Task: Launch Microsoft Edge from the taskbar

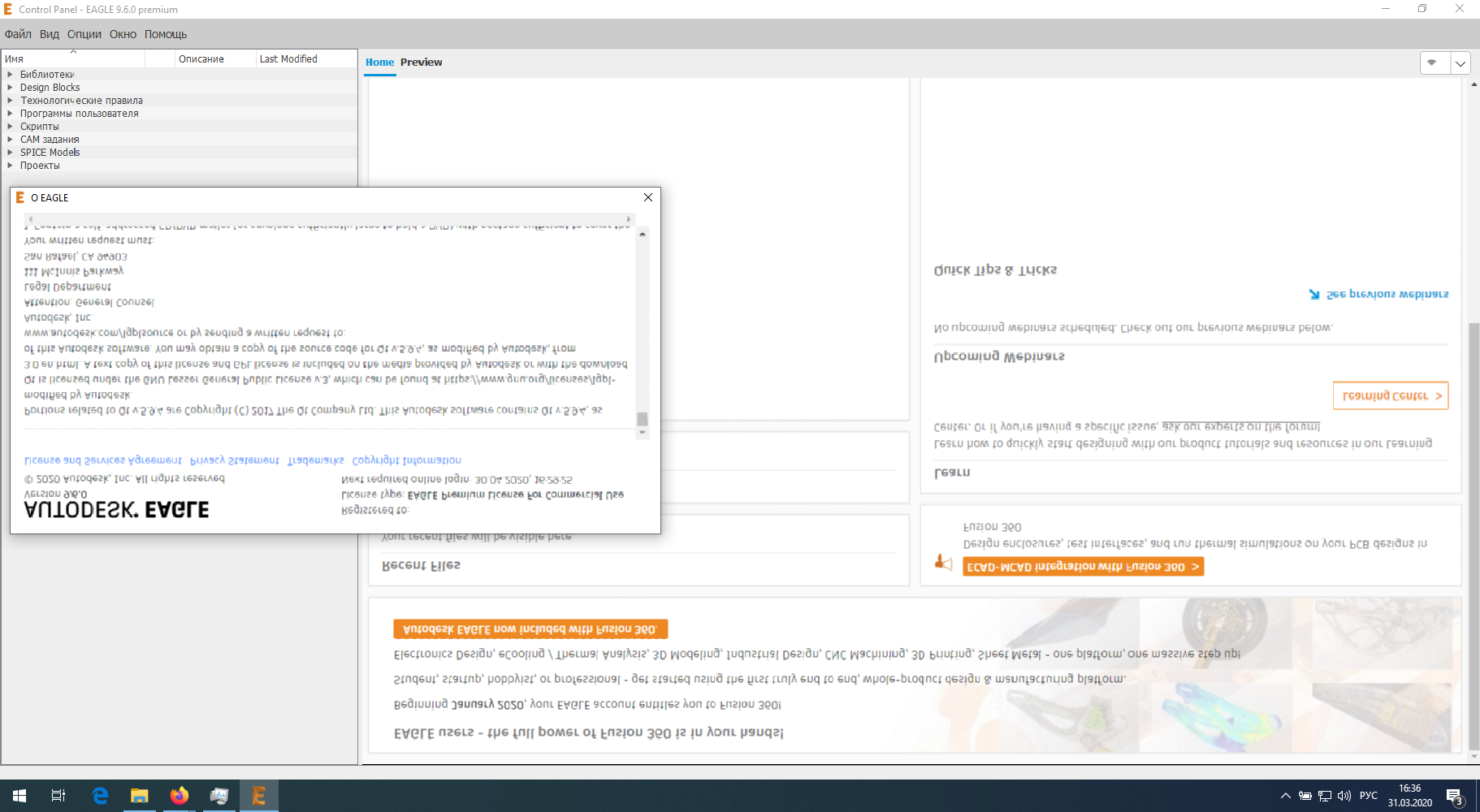Action: click(100, 796)
